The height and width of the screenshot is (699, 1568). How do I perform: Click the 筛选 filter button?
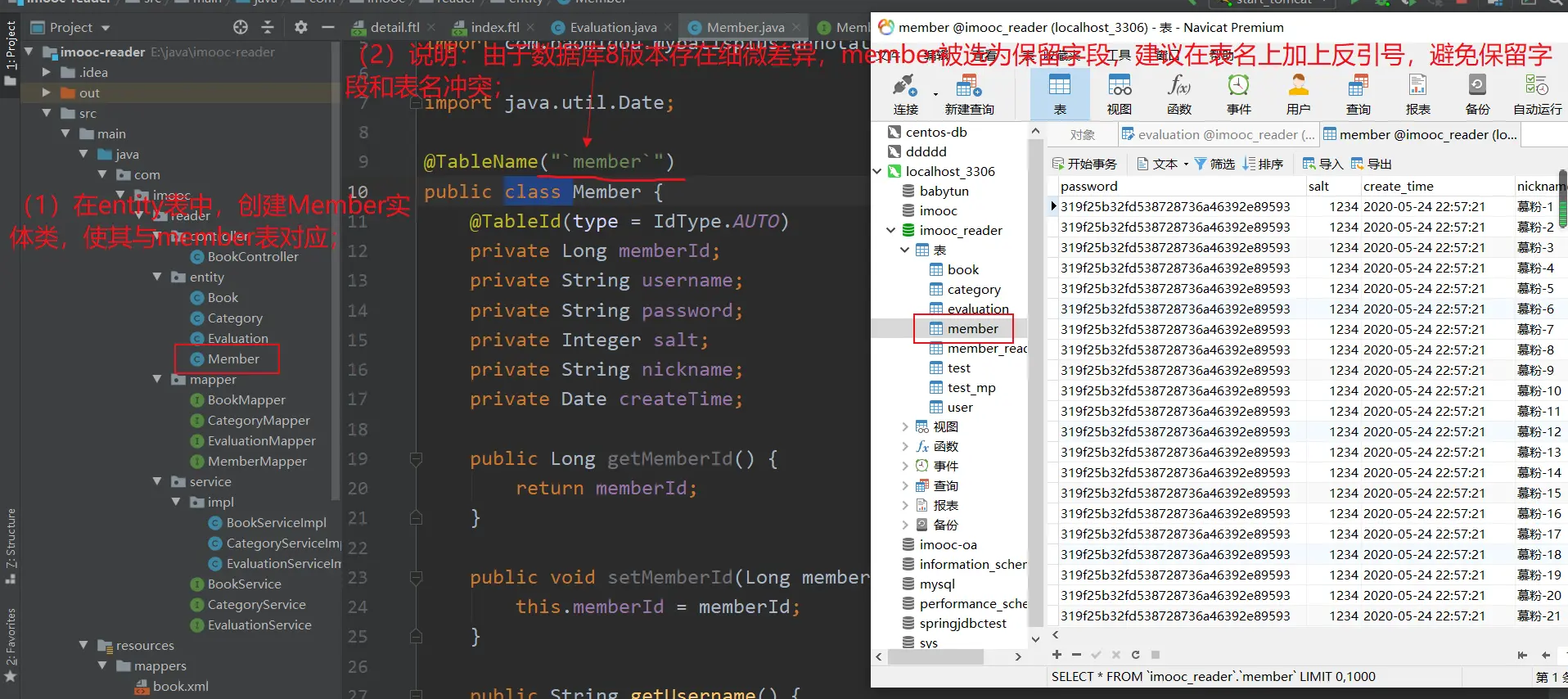[1214, 165]
